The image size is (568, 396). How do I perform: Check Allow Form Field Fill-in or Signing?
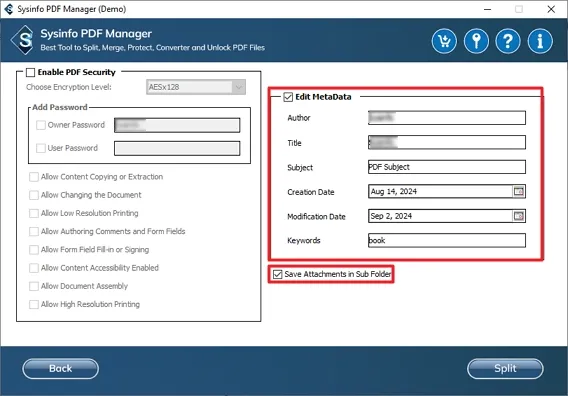[x=34, y=250]
